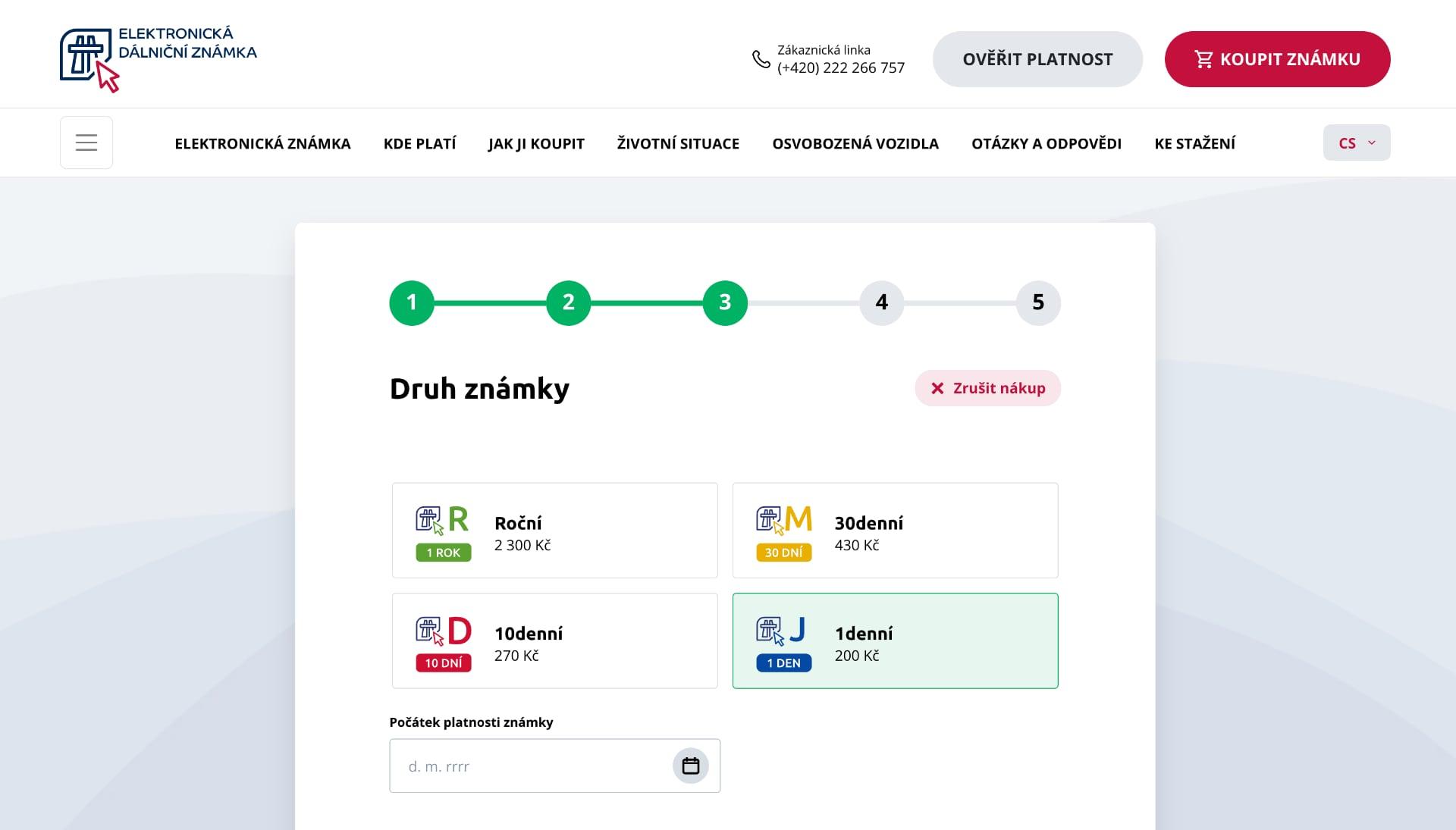Jump to step 5 in progress bar
Viewport: 1456px width, 830px height.
coord(1038,303)
